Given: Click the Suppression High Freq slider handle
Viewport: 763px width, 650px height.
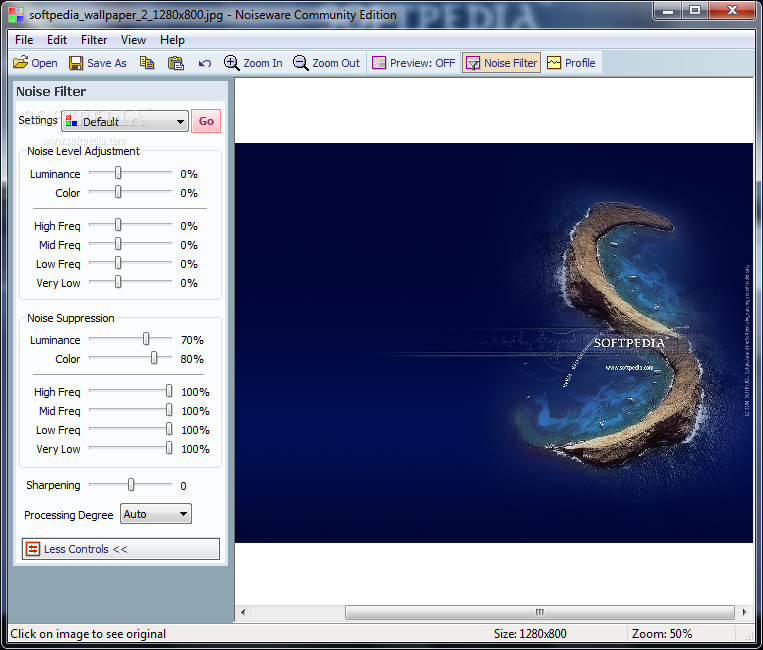Looking at the screenshot, I should click(x=169, y=391).
